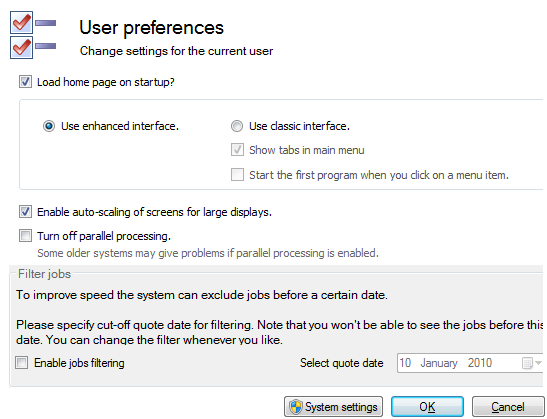547x419 pixels.
Task: Select Use enhanced interface option
Action: 49,126
